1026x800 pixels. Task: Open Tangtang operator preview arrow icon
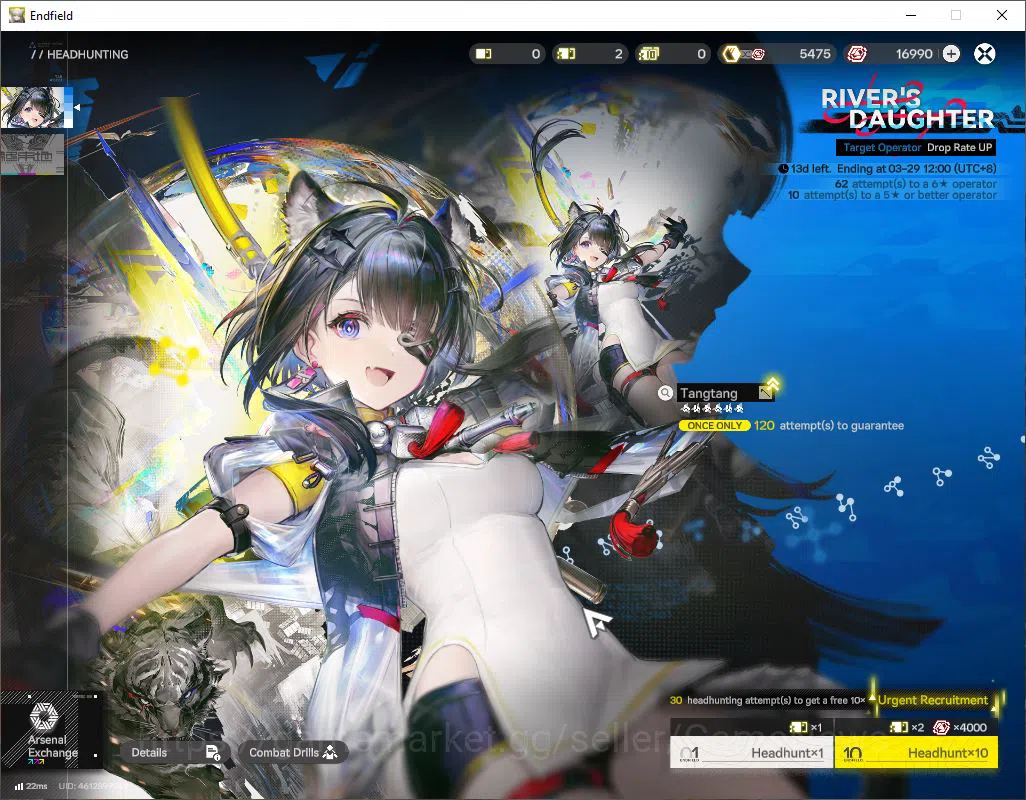tap(769, 389)
